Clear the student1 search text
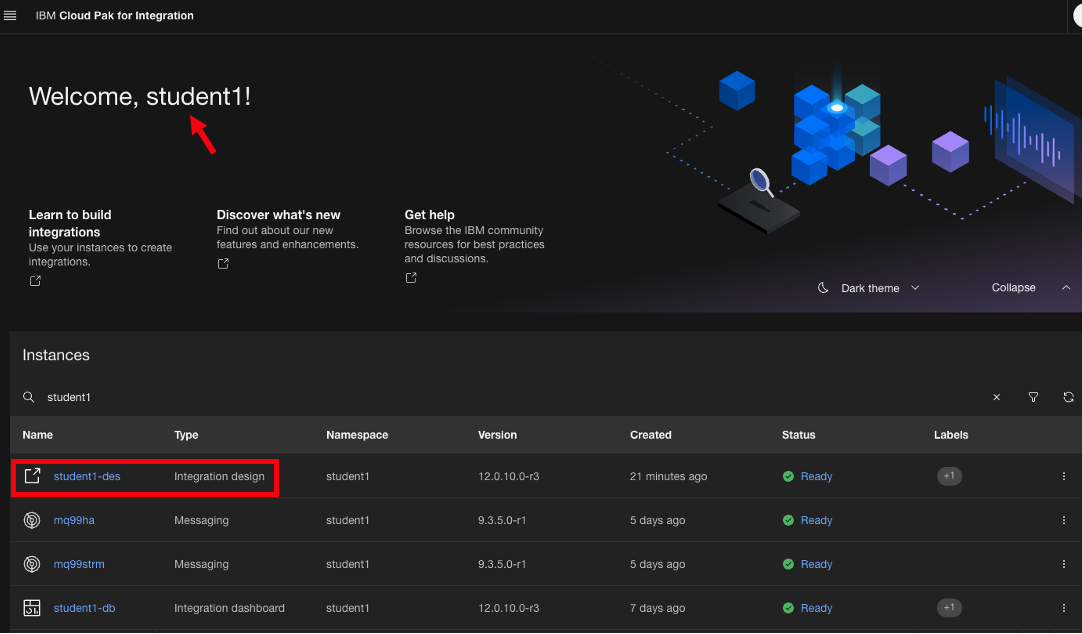 coord(996,397)
